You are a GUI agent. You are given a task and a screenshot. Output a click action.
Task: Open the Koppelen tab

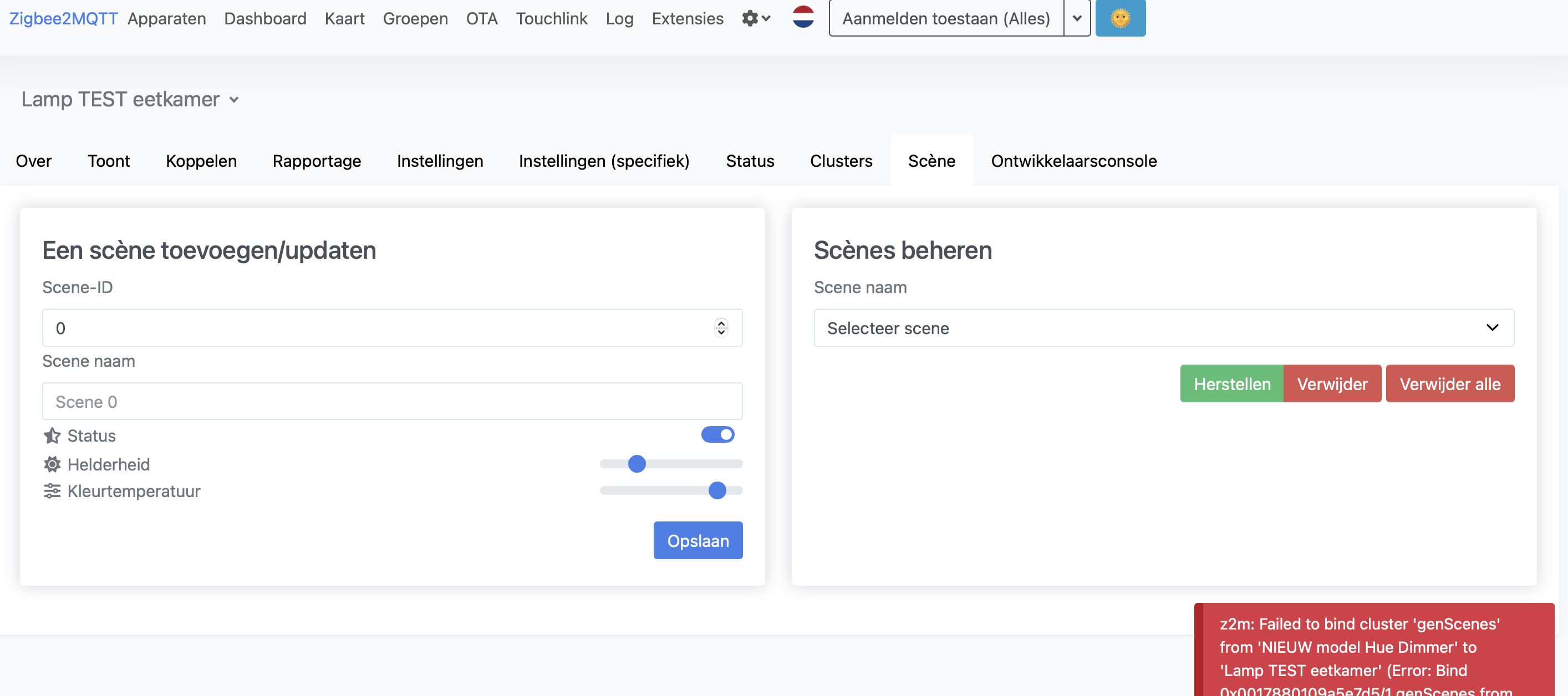(201, 161)
